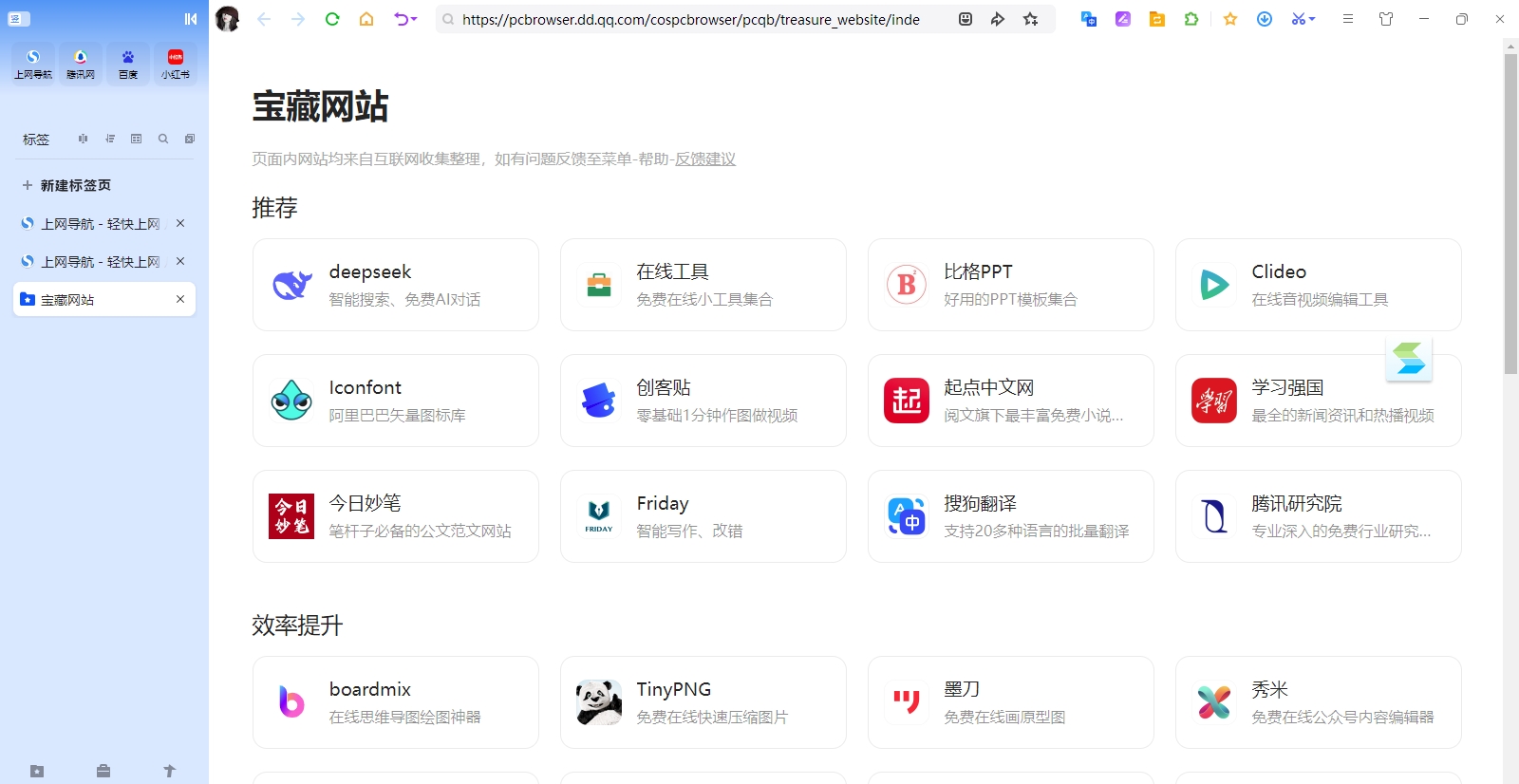Click the address bar URL field
1519x784 pixels.
click(x=691, y=19)
